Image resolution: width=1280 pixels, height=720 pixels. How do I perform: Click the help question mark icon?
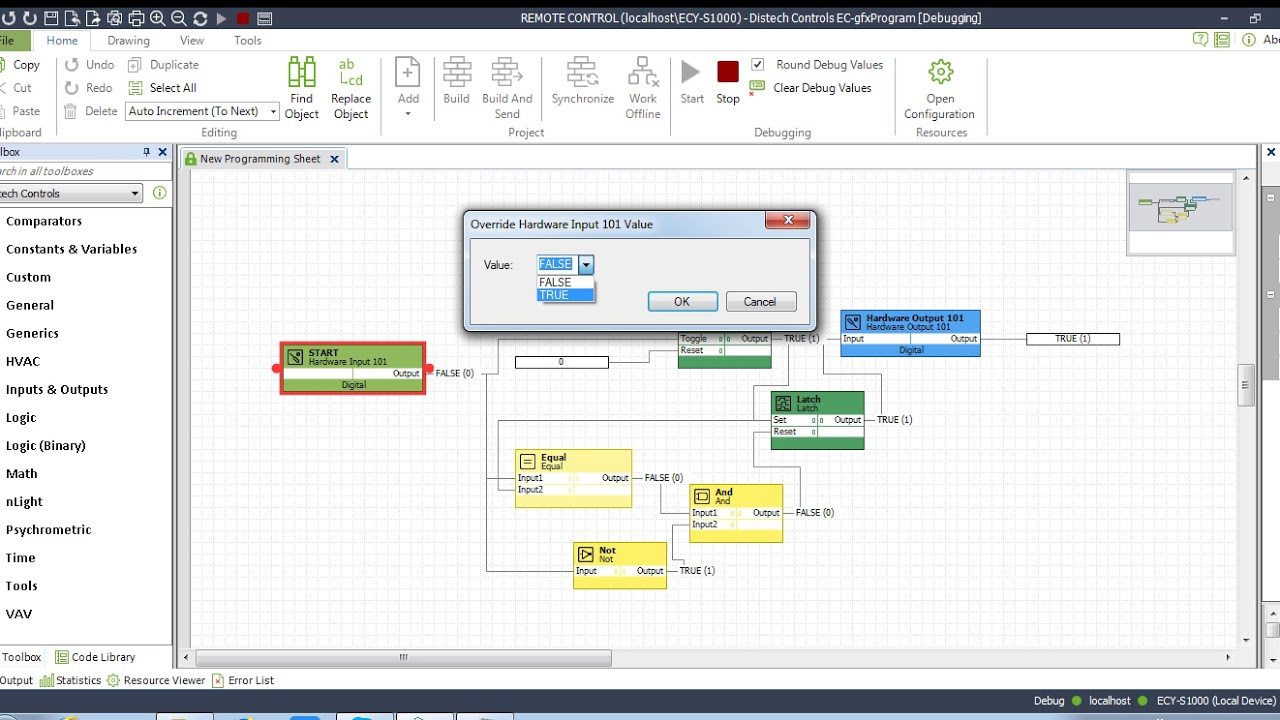[x=1201, y=40]
